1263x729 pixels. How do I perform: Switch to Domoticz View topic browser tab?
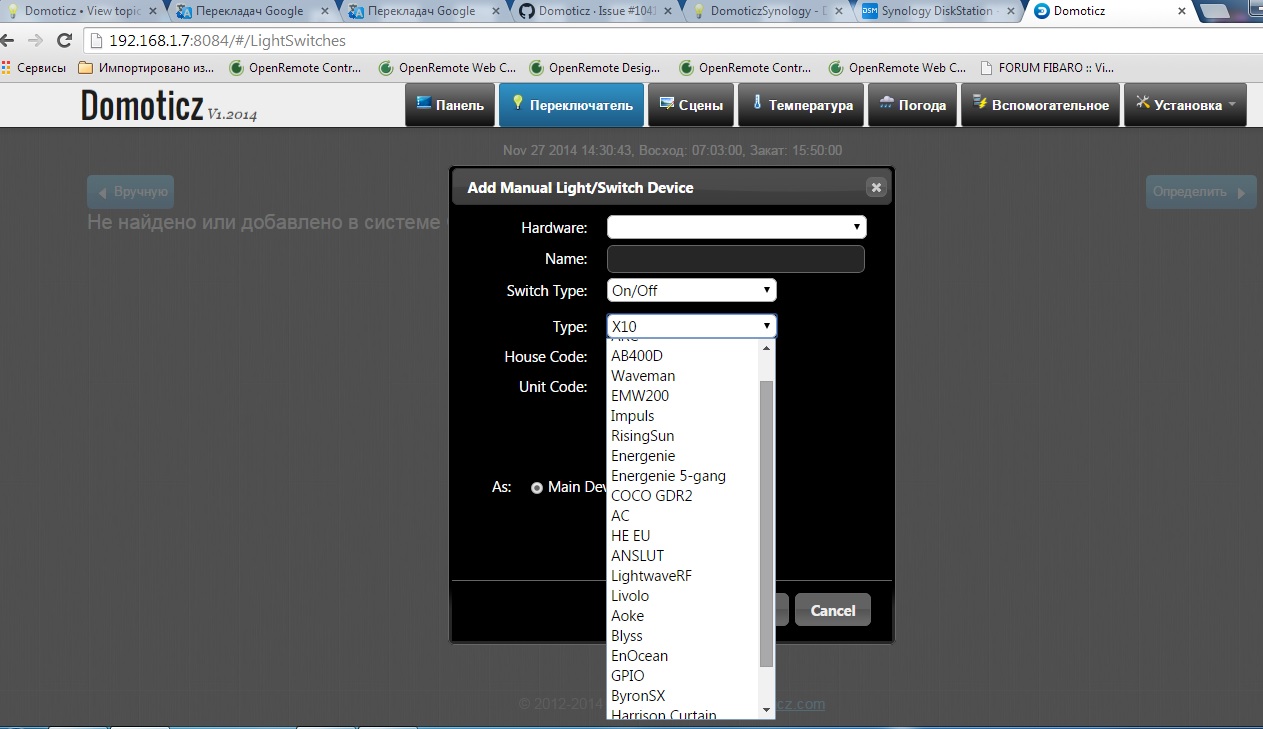click(80, 11)
